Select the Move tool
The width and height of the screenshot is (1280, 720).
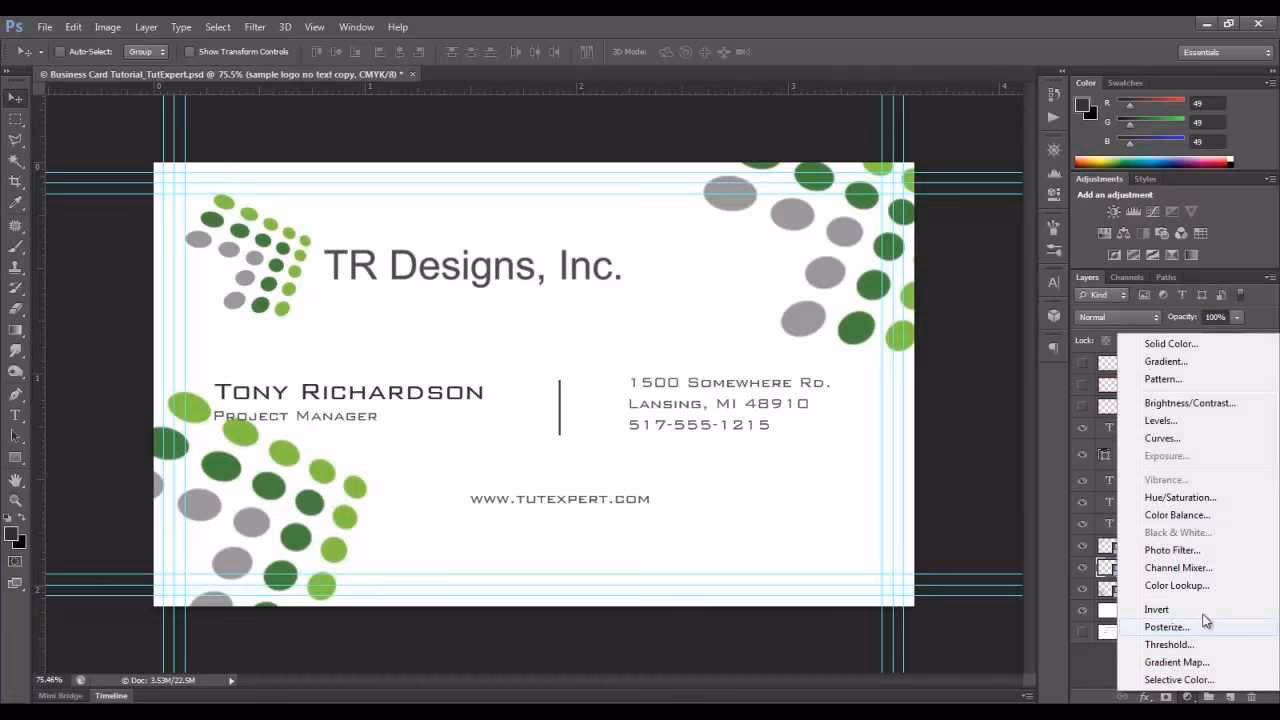pyautogui.click(x=14, y=99)
